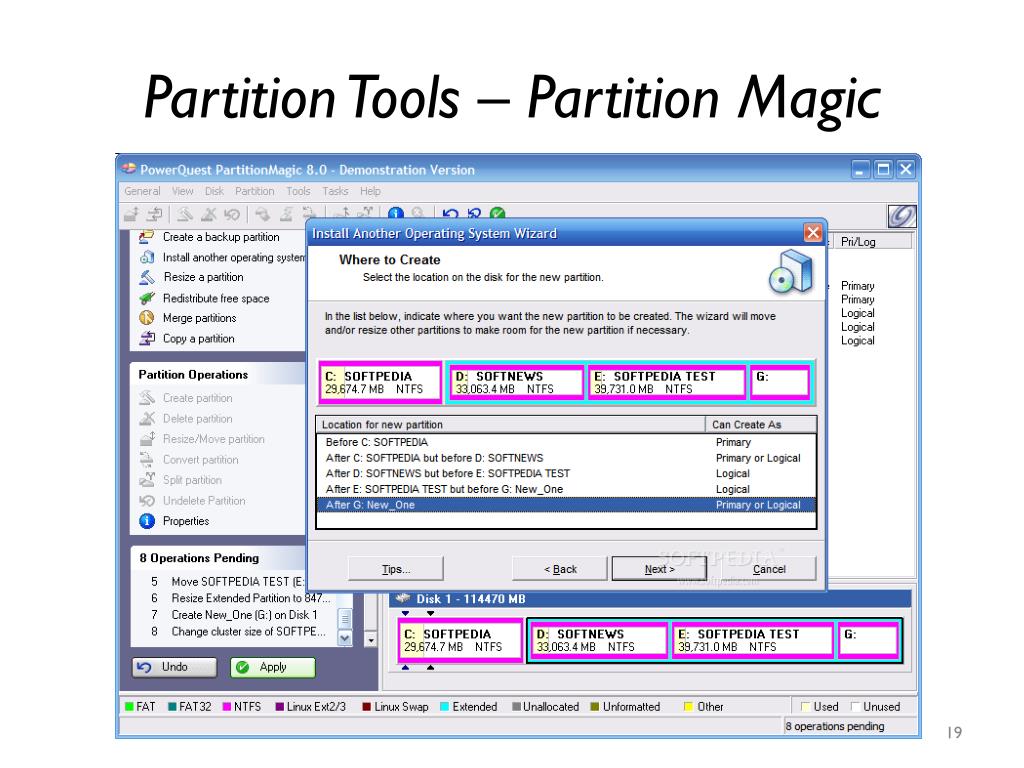Click the < Back button
This screenshot has width=1024, height=768.
pyautogui.click(x=560, y=569)
